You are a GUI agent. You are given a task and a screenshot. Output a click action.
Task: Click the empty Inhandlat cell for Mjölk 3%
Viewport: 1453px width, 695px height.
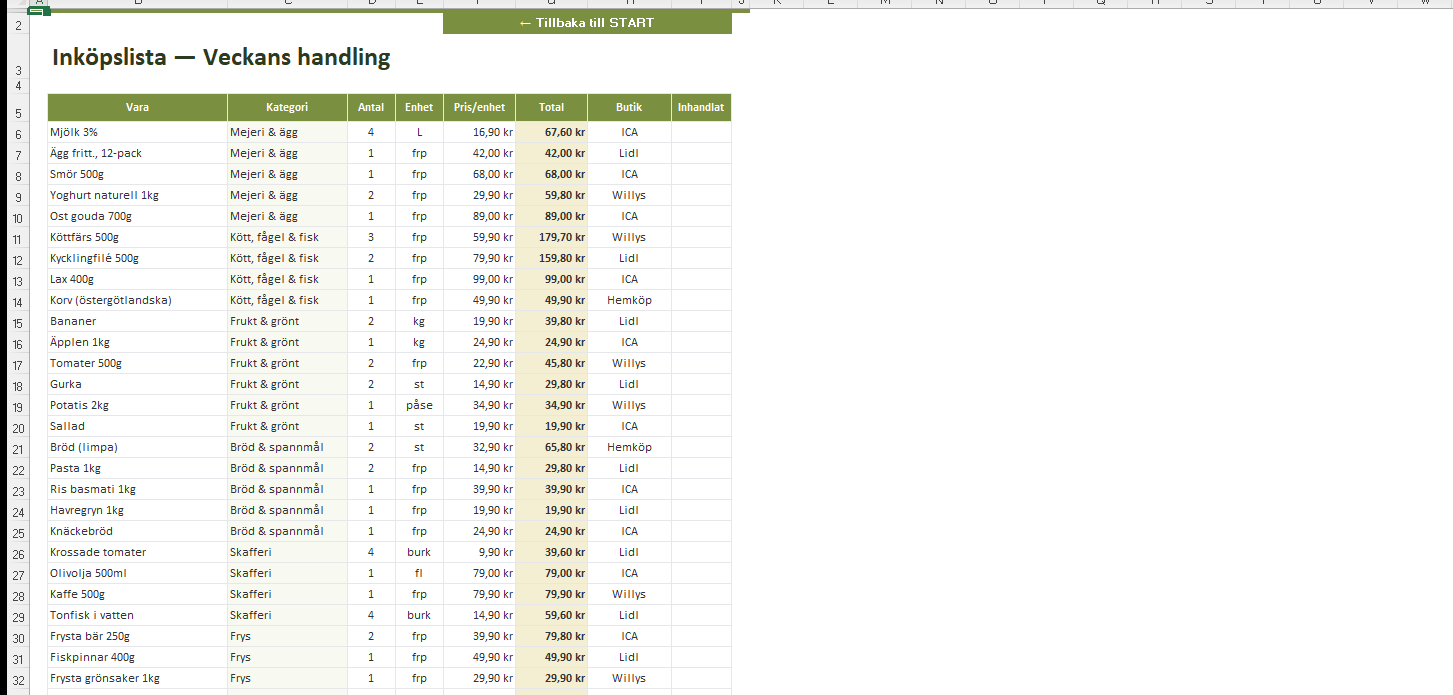pos(701,132)
